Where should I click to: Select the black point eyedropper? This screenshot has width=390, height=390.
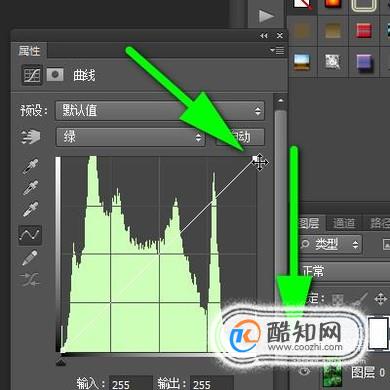30,166
